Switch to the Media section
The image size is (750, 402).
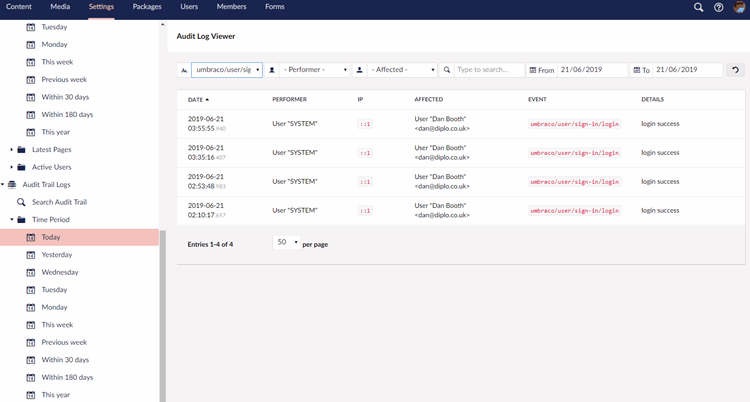pyautogui.click(x=60, y=7)
